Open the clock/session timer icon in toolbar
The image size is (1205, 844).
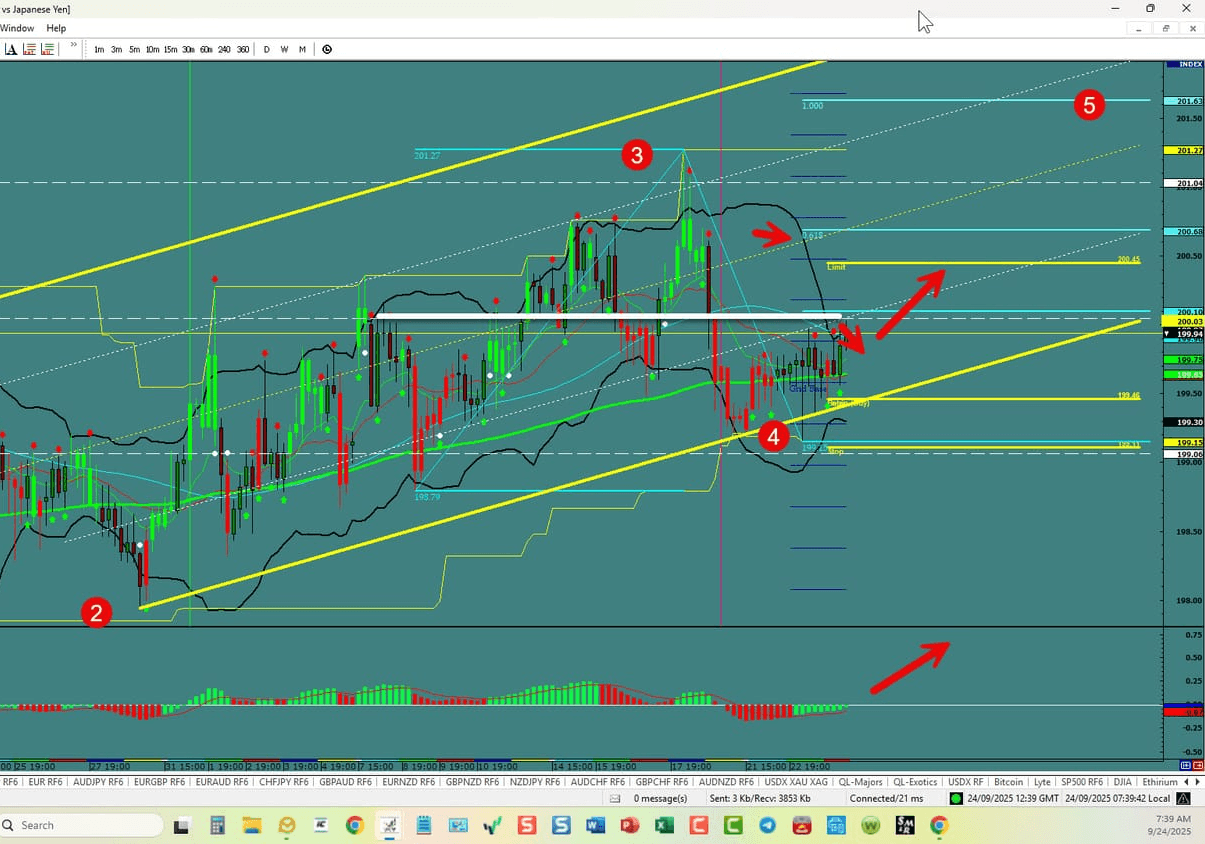[x=327, y=48]
